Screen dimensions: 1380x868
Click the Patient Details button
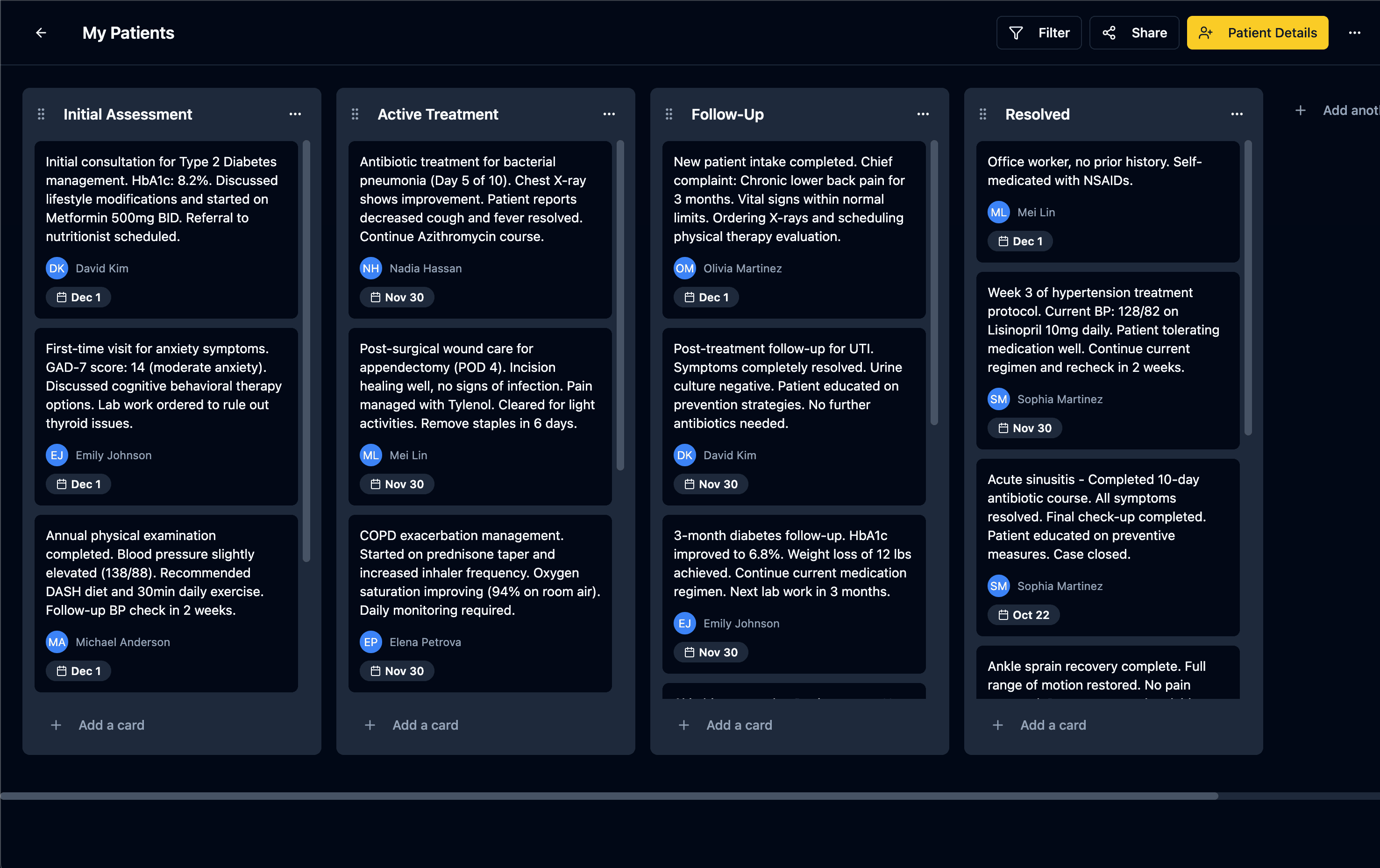tap(1257, 33)
